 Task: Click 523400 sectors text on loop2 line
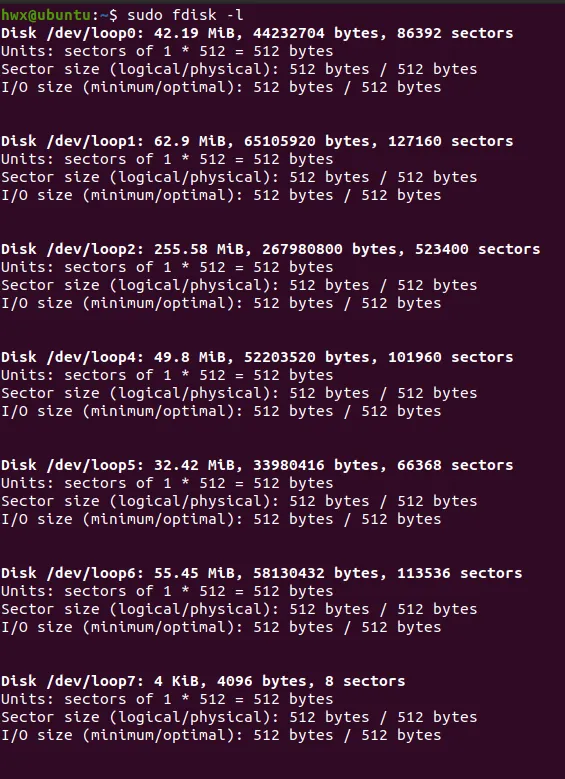click(478, 249)
